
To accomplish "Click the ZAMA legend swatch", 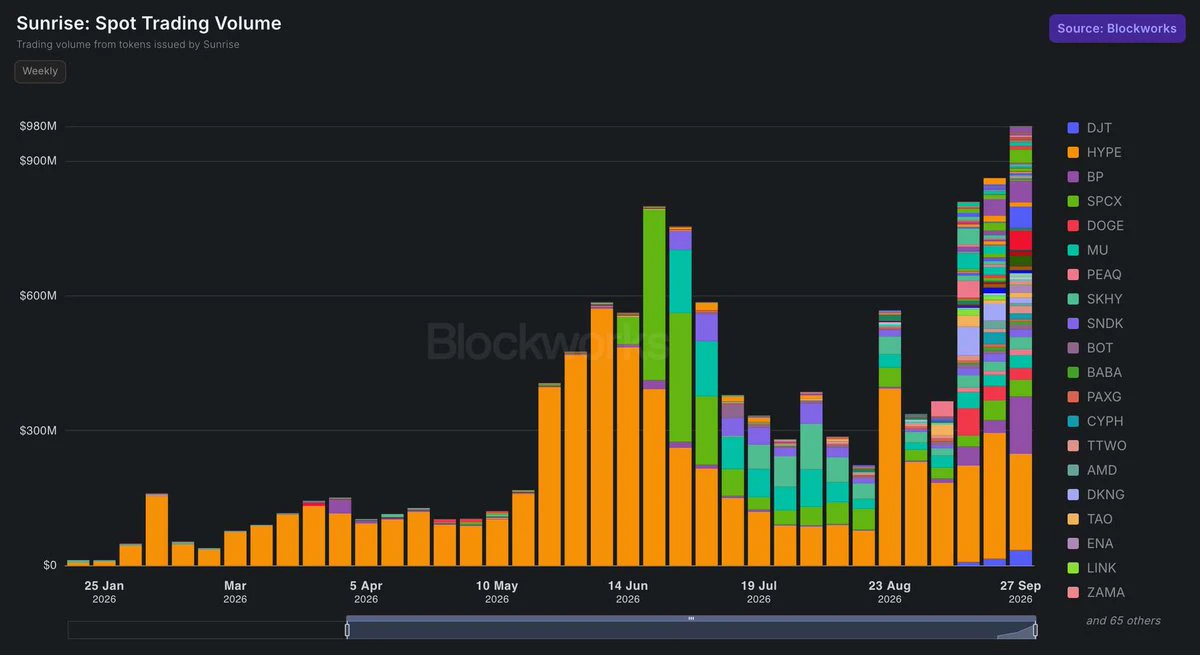I will (x=1073, y=593).
